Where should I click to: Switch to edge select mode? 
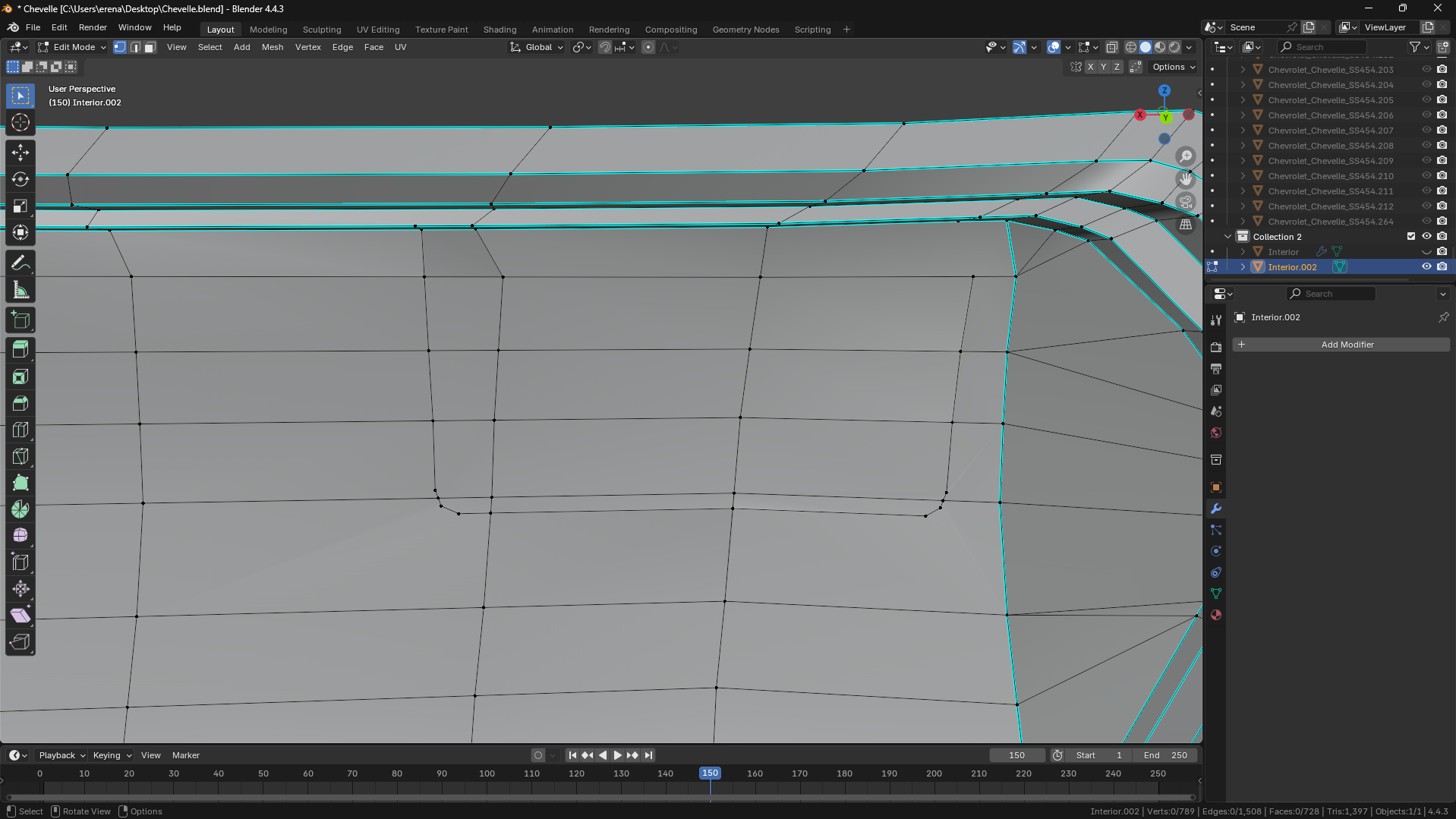[135, 47]
